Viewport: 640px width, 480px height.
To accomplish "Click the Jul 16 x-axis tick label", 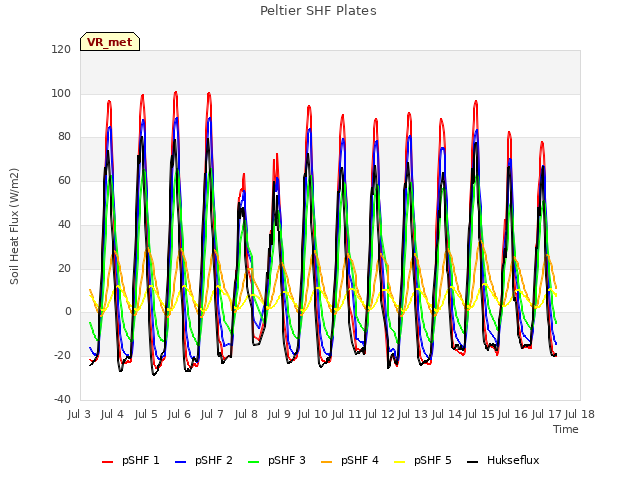I will tap(513, 414).
